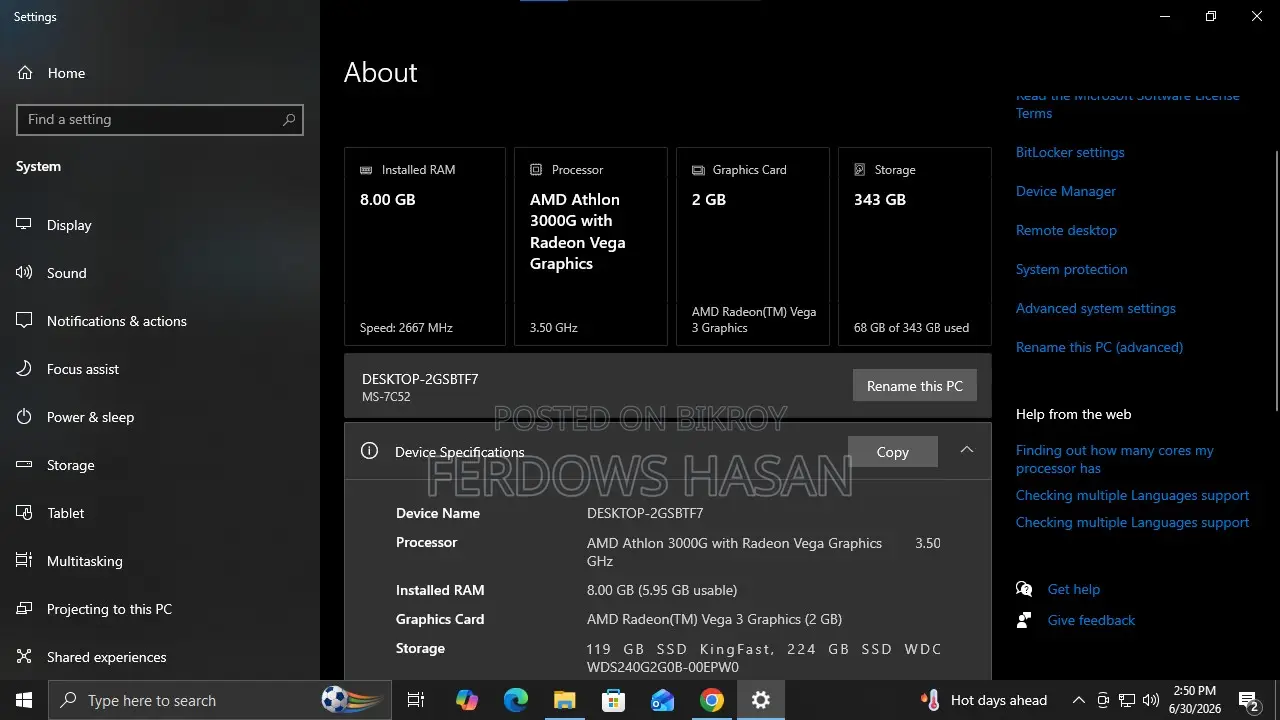Open Microsoft Store from taskbar
The image size is (1280, 720).
pyautogui.click(x=613, y=700)
